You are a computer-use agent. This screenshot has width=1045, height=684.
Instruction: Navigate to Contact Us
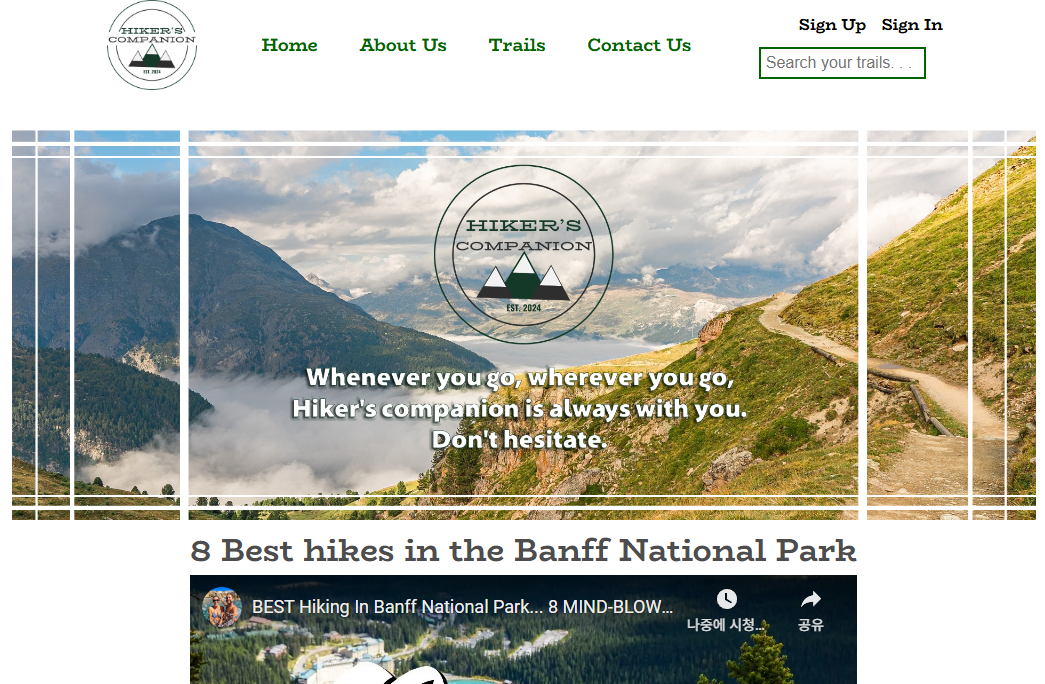[x=639, y=45]
